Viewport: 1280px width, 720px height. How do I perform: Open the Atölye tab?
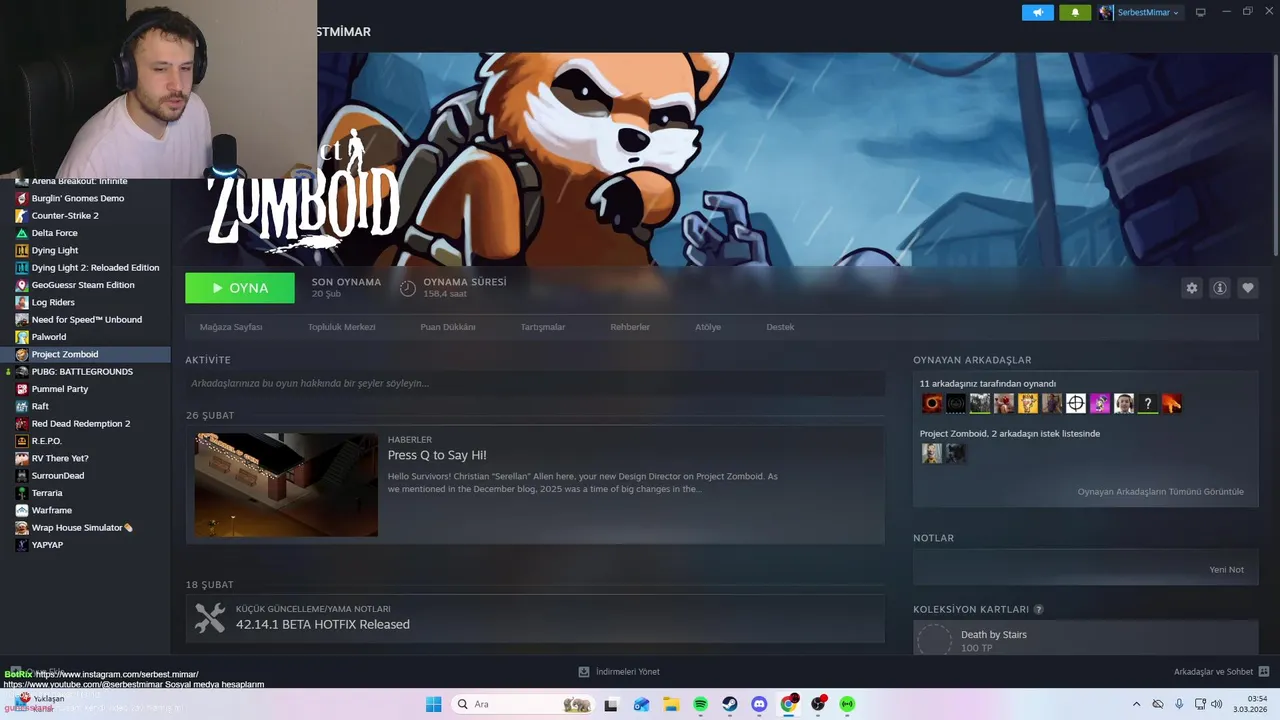pyautogui.click(x=708, y=327)
